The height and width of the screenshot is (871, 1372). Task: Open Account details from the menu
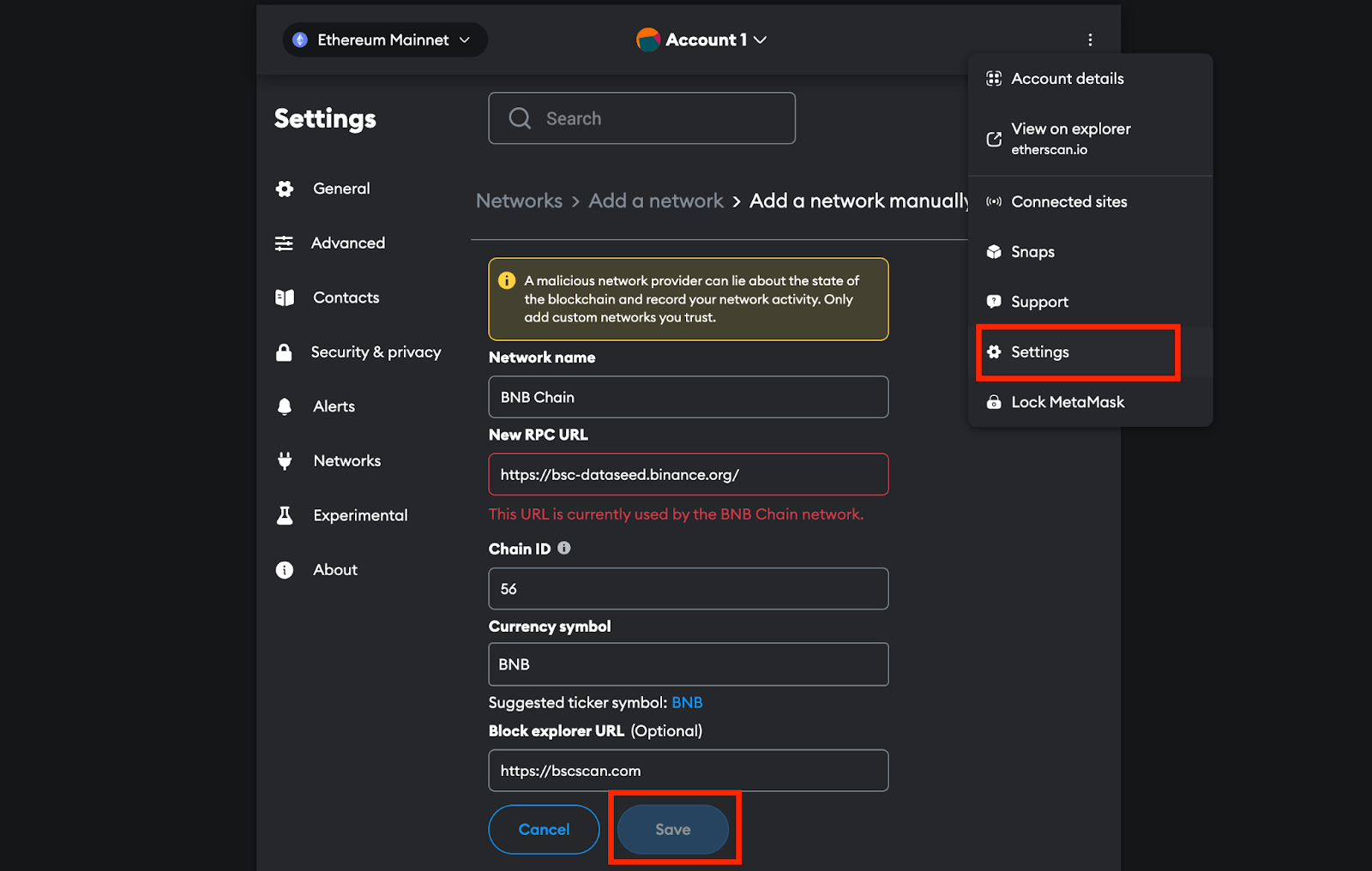coord(1090,79)
